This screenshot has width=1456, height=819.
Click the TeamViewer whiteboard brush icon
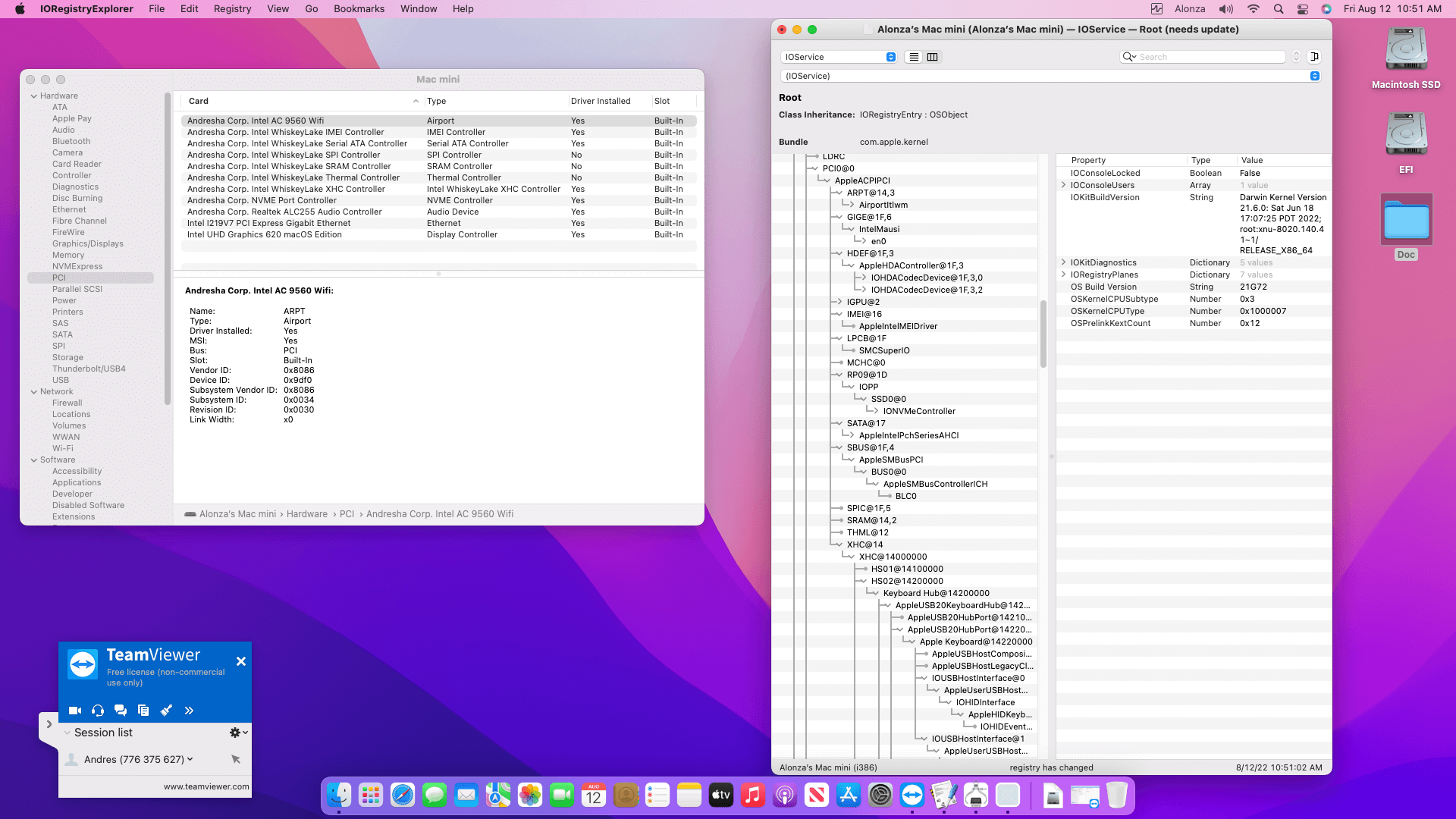coord(166,711)
